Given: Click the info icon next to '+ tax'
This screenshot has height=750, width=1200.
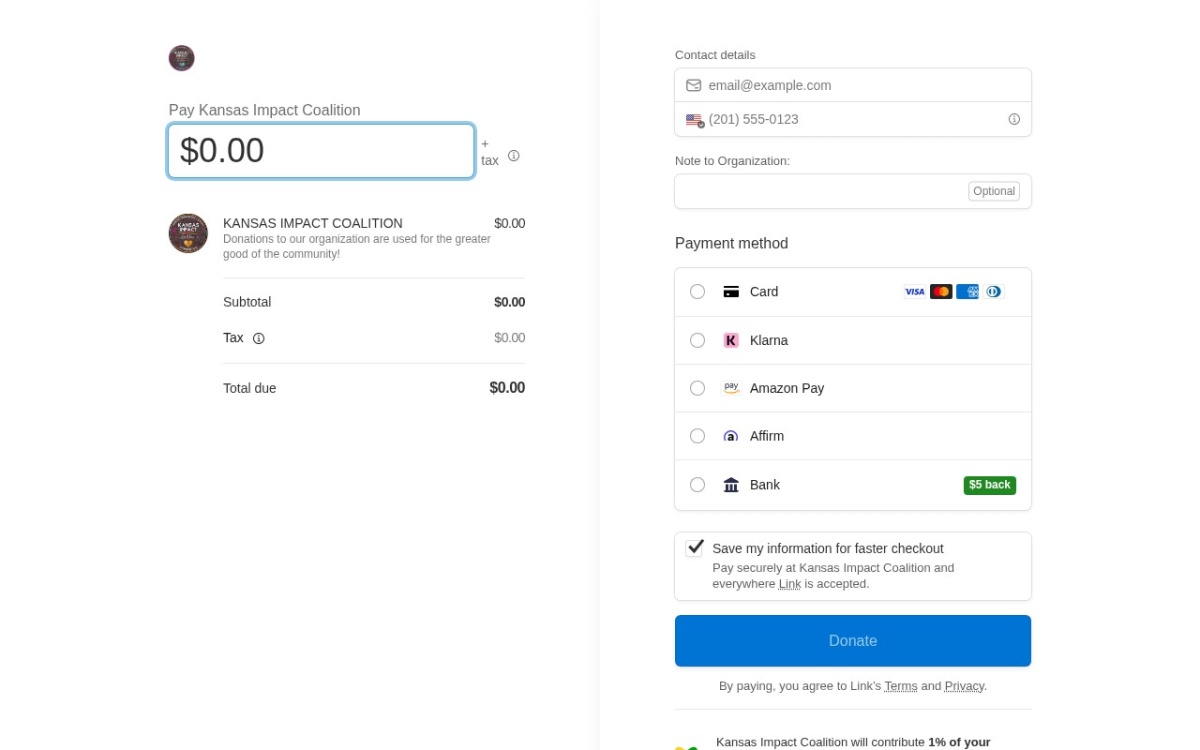Looking at the screenshot, I should [x=514, y=156].
